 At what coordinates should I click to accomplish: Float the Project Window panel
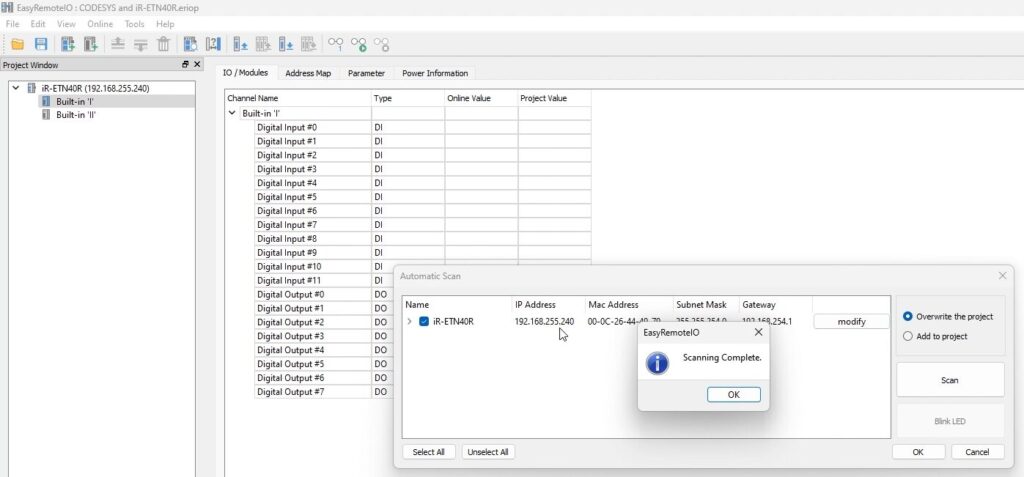tap(185, 65)
